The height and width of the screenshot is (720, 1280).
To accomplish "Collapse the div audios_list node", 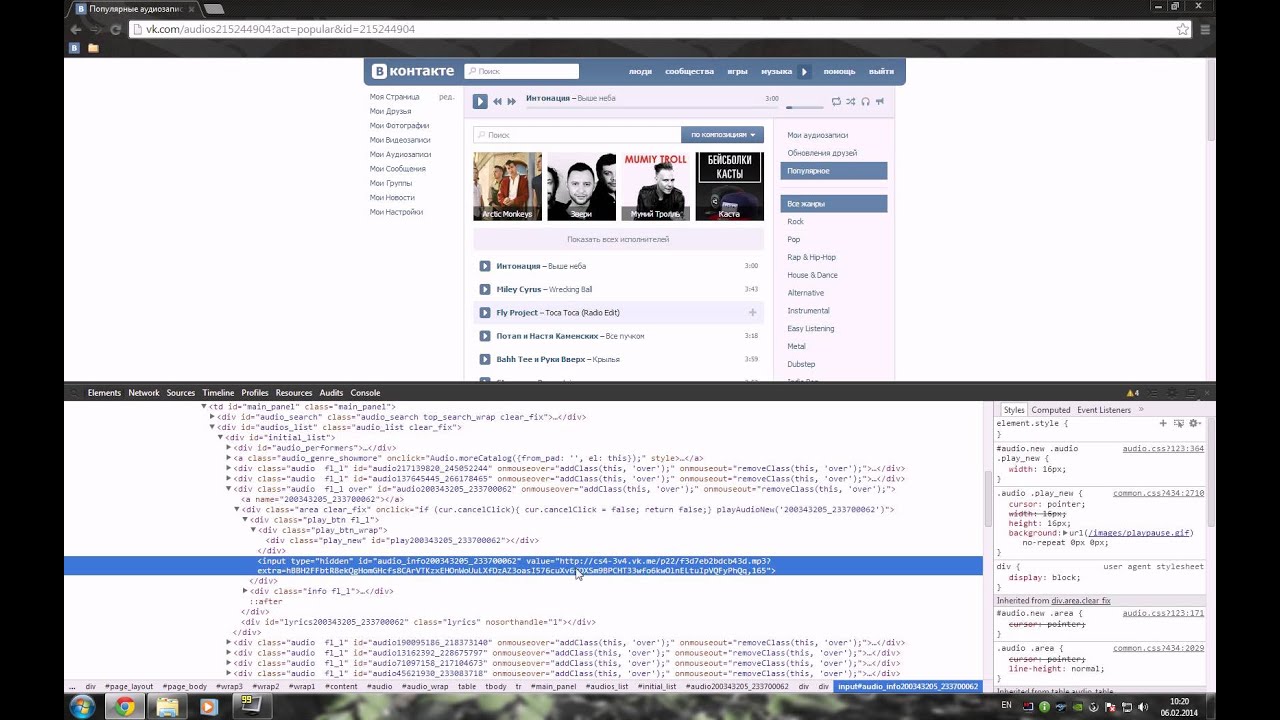I will [213, 427].
